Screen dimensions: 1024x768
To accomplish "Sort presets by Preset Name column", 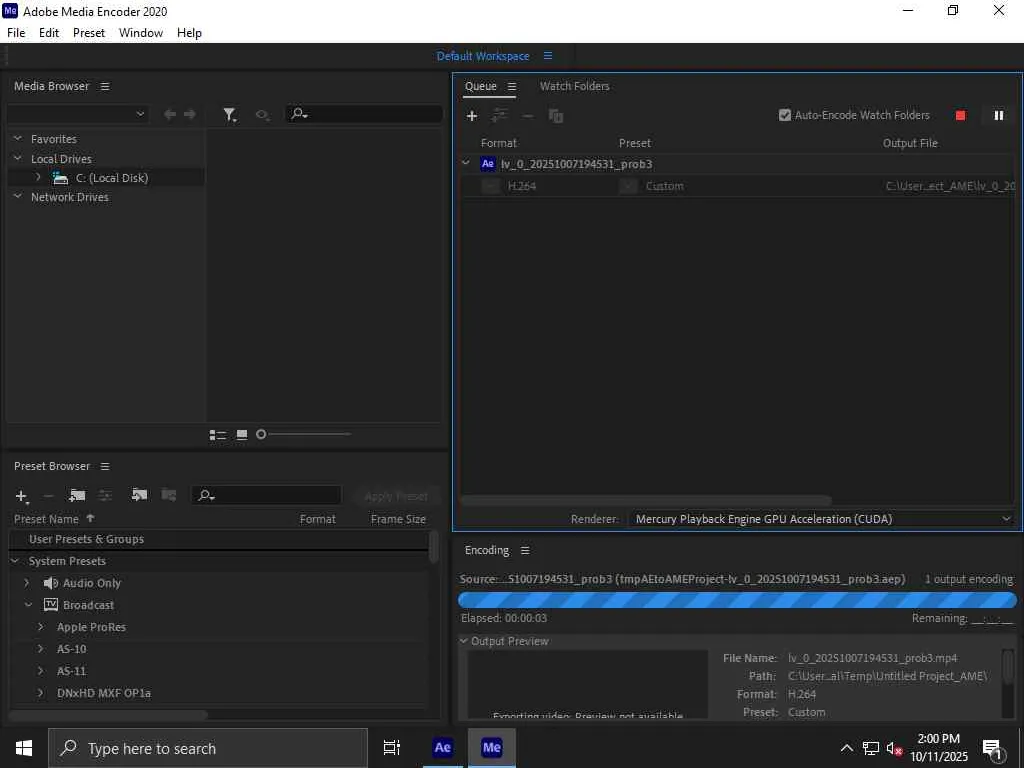I will click(46, 519).
